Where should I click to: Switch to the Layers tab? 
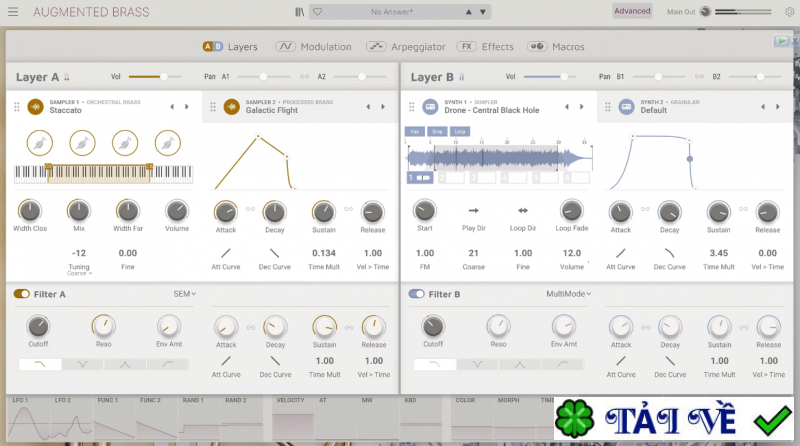230,46
